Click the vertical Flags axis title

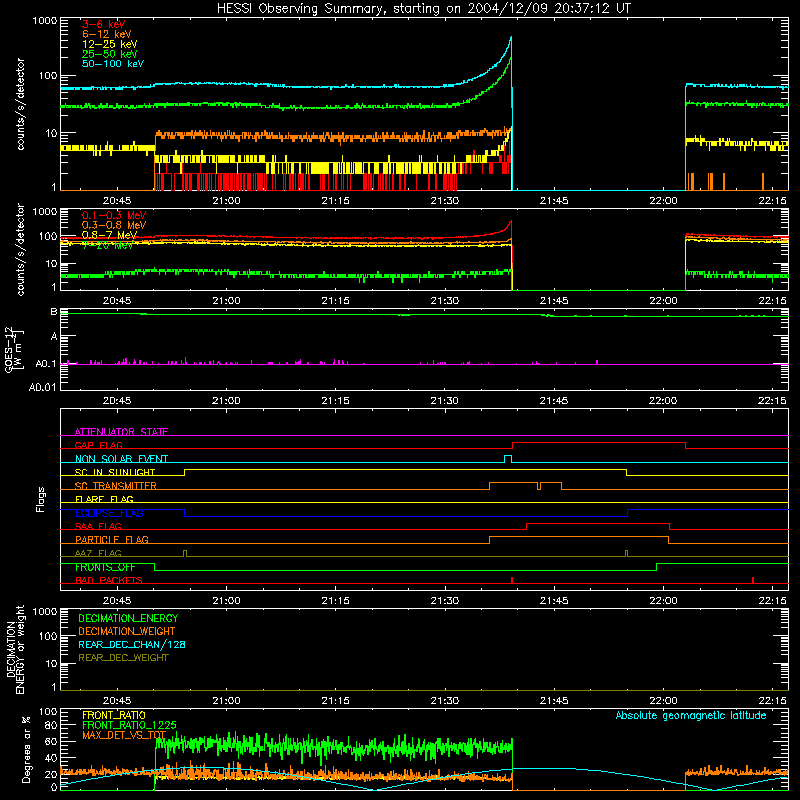click(x=41, y=499)
